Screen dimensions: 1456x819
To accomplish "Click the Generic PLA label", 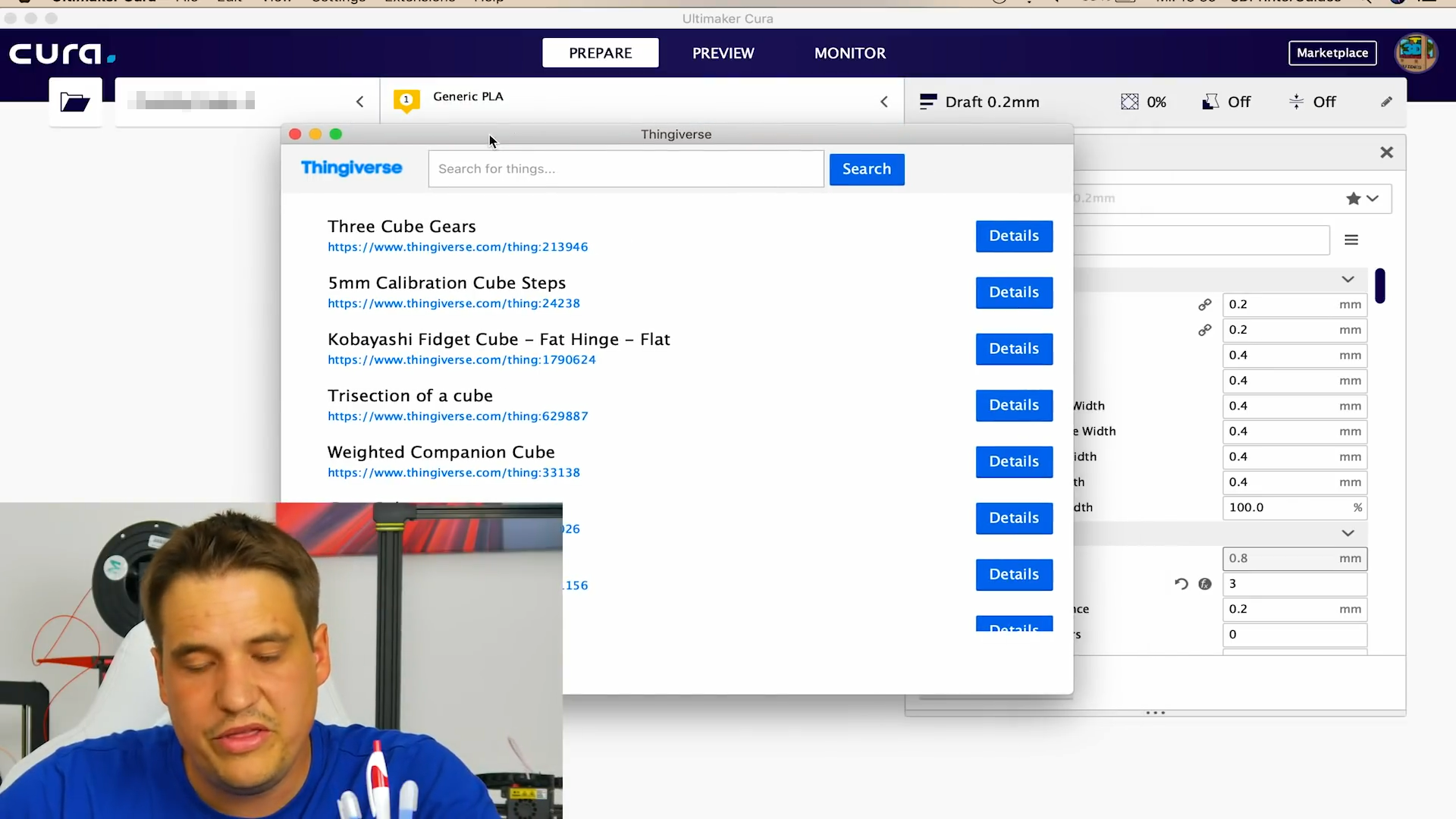I will point(468,96).
